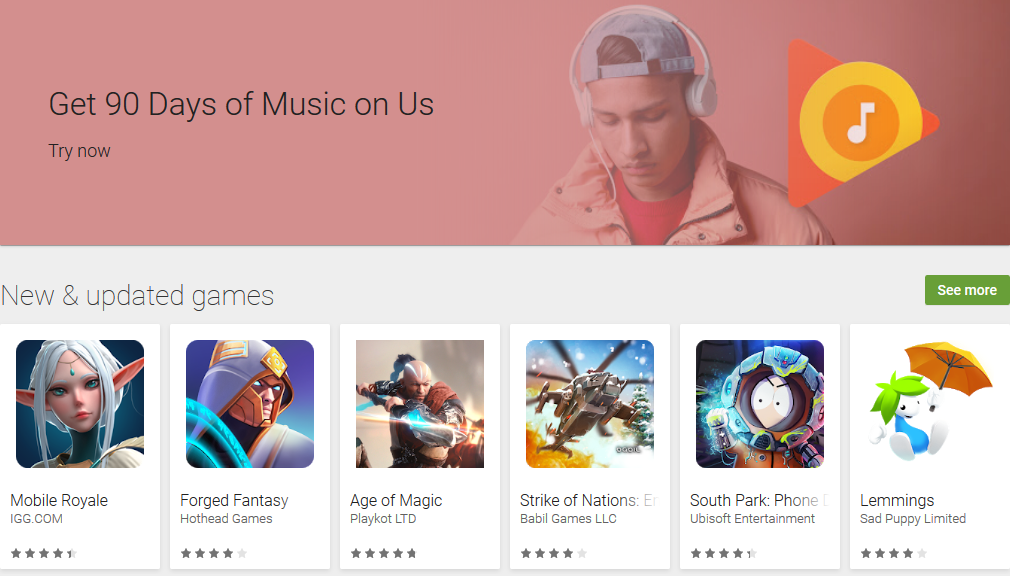Open the IGG.COM developer link

(x=37, y=519)
